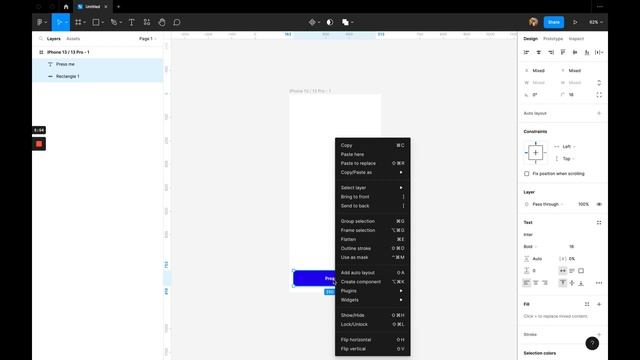Add a stroke with plus icon
The height and width of the screenshot is (360, 640).
click(x=599, y=334)
